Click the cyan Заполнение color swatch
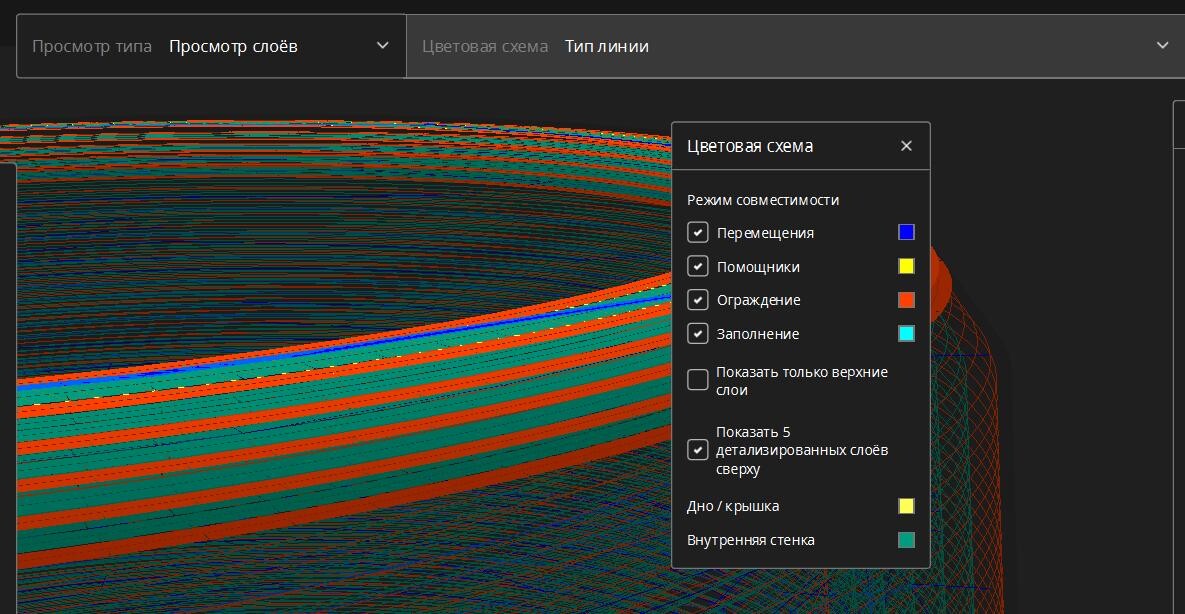Viewport: 1185px width, 614px height. coord(906,334)
